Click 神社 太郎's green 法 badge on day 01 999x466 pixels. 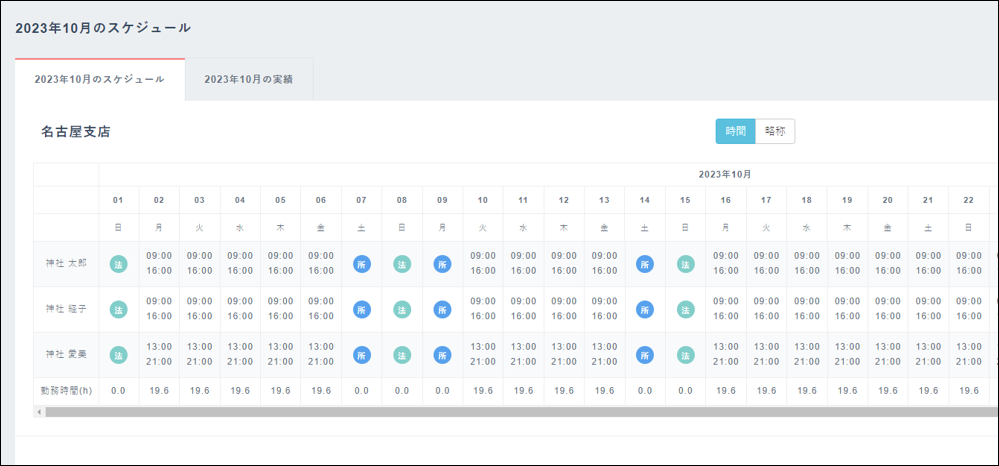point(118,264)
